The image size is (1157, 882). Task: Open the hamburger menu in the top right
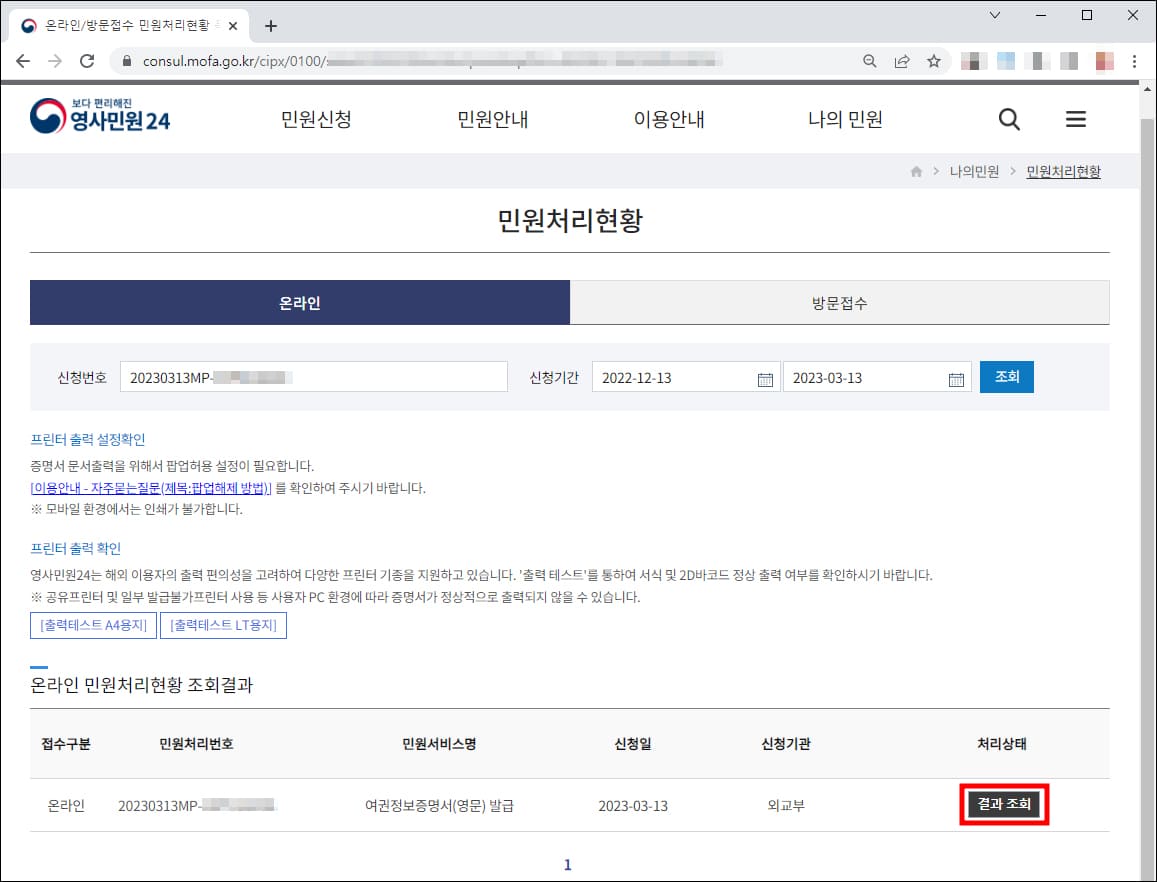pos(1076,119)
